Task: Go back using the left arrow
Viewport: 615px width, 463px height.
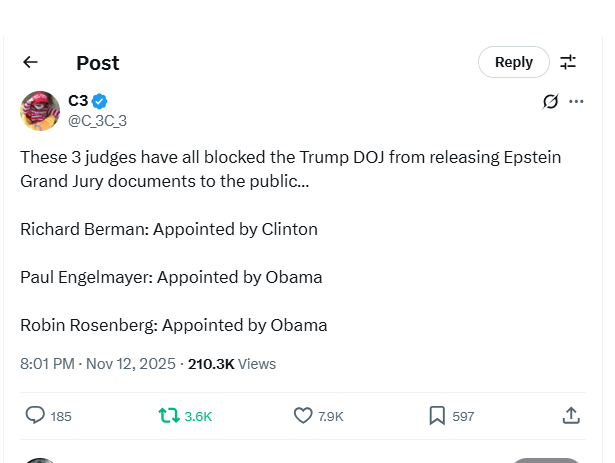Action: click(30, 62)
